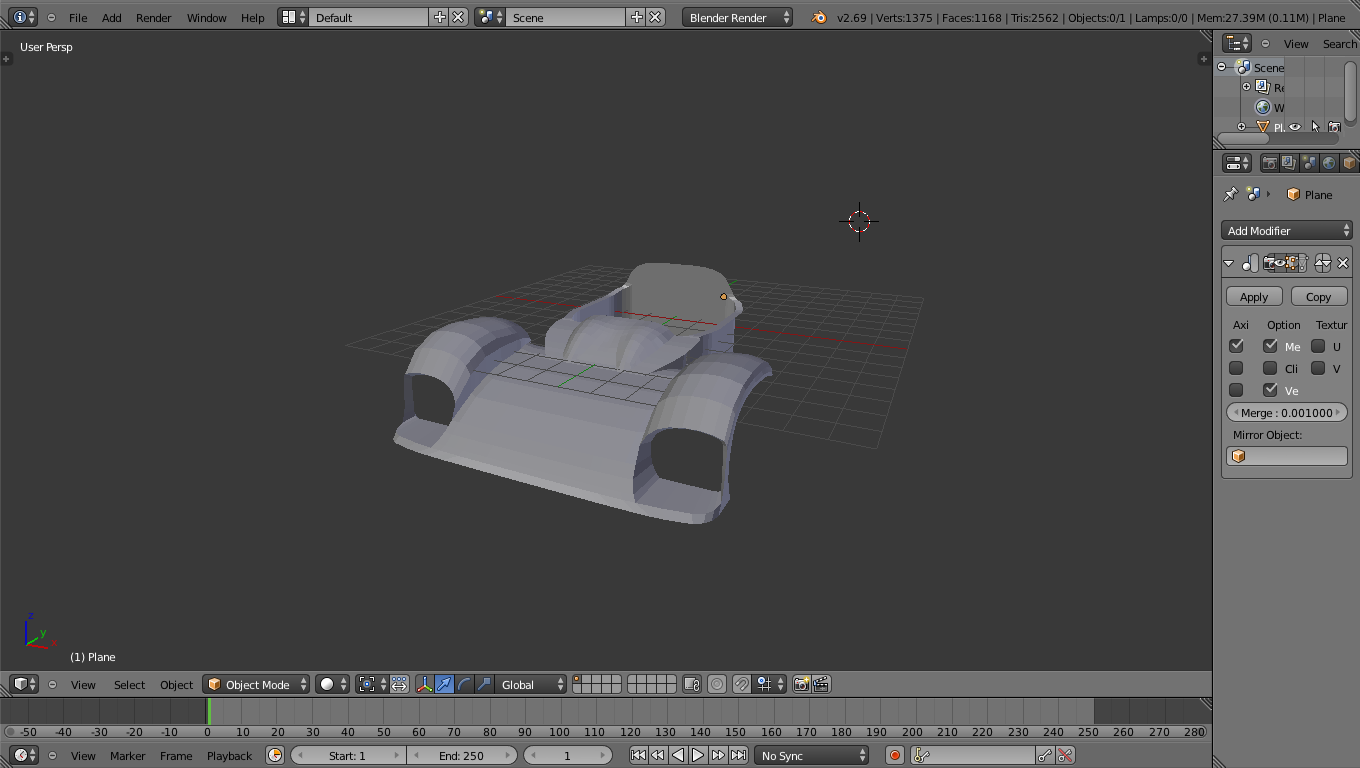Play the animation forward

698,755
